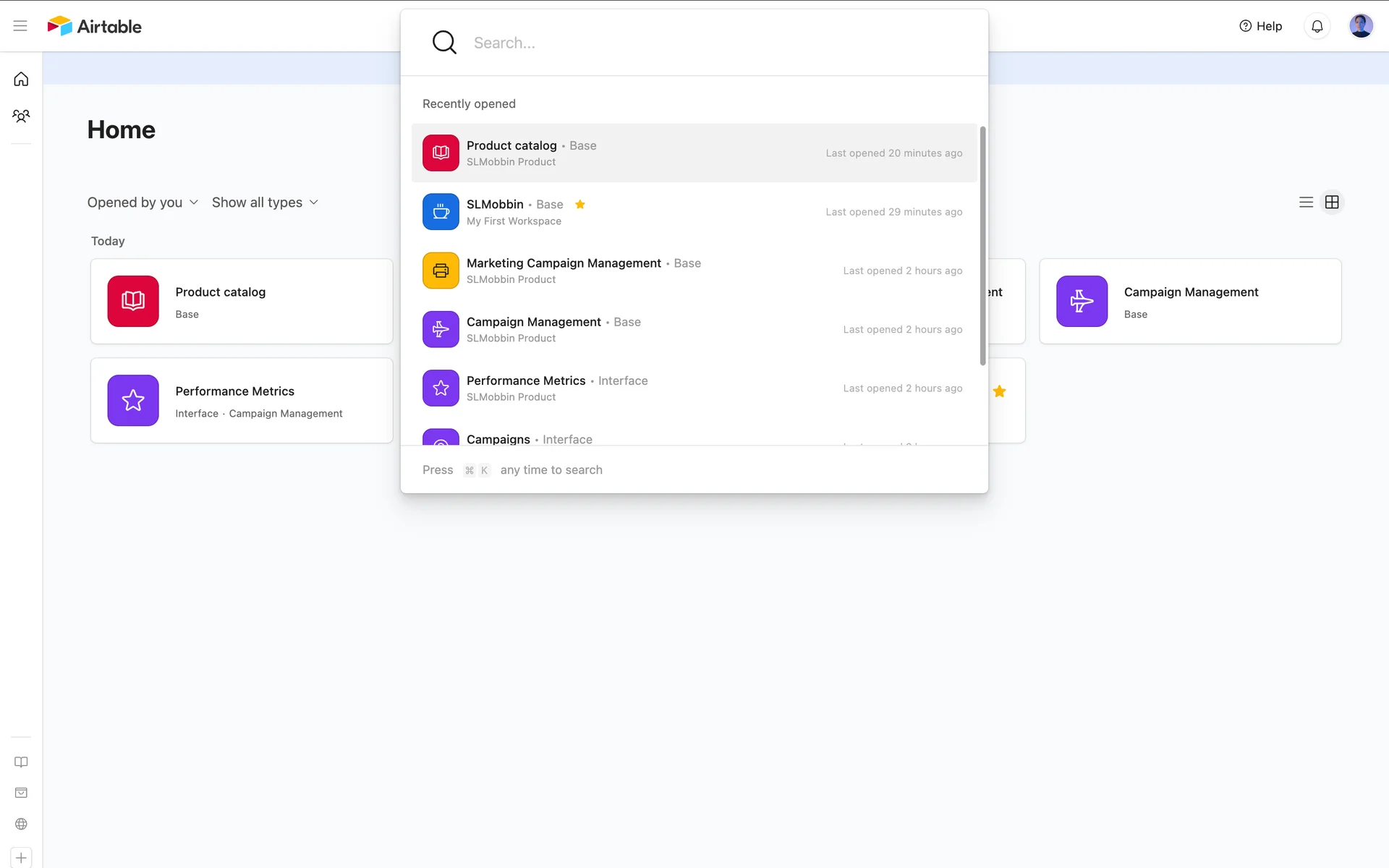Click the user profile avatar
Image resolution: width=1389 pixels, height=868 pixels.
coord(1360,26)
